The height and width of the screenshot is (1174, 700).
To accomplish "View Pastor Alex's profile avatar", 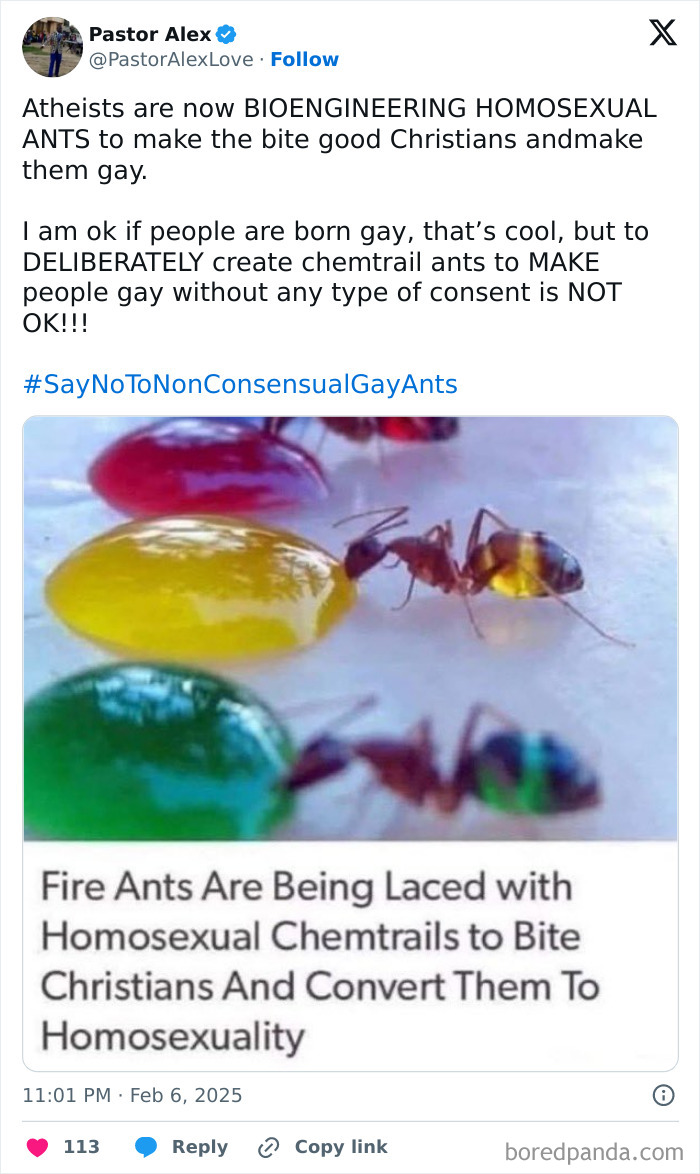I will click(x=52, y=46).
